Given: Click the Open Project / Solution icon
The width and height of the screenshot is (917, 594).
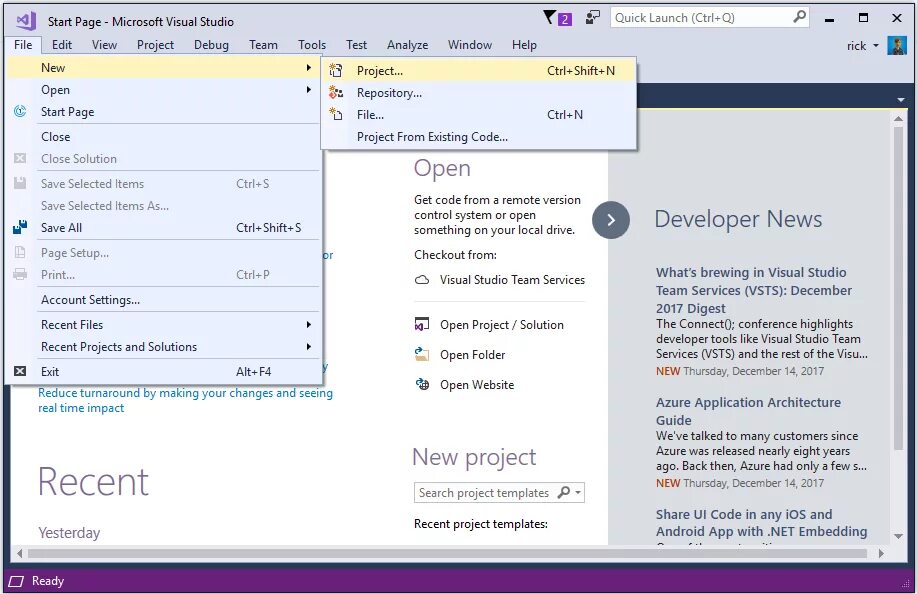Looking at the screenshot, I should tap(422, 324).
